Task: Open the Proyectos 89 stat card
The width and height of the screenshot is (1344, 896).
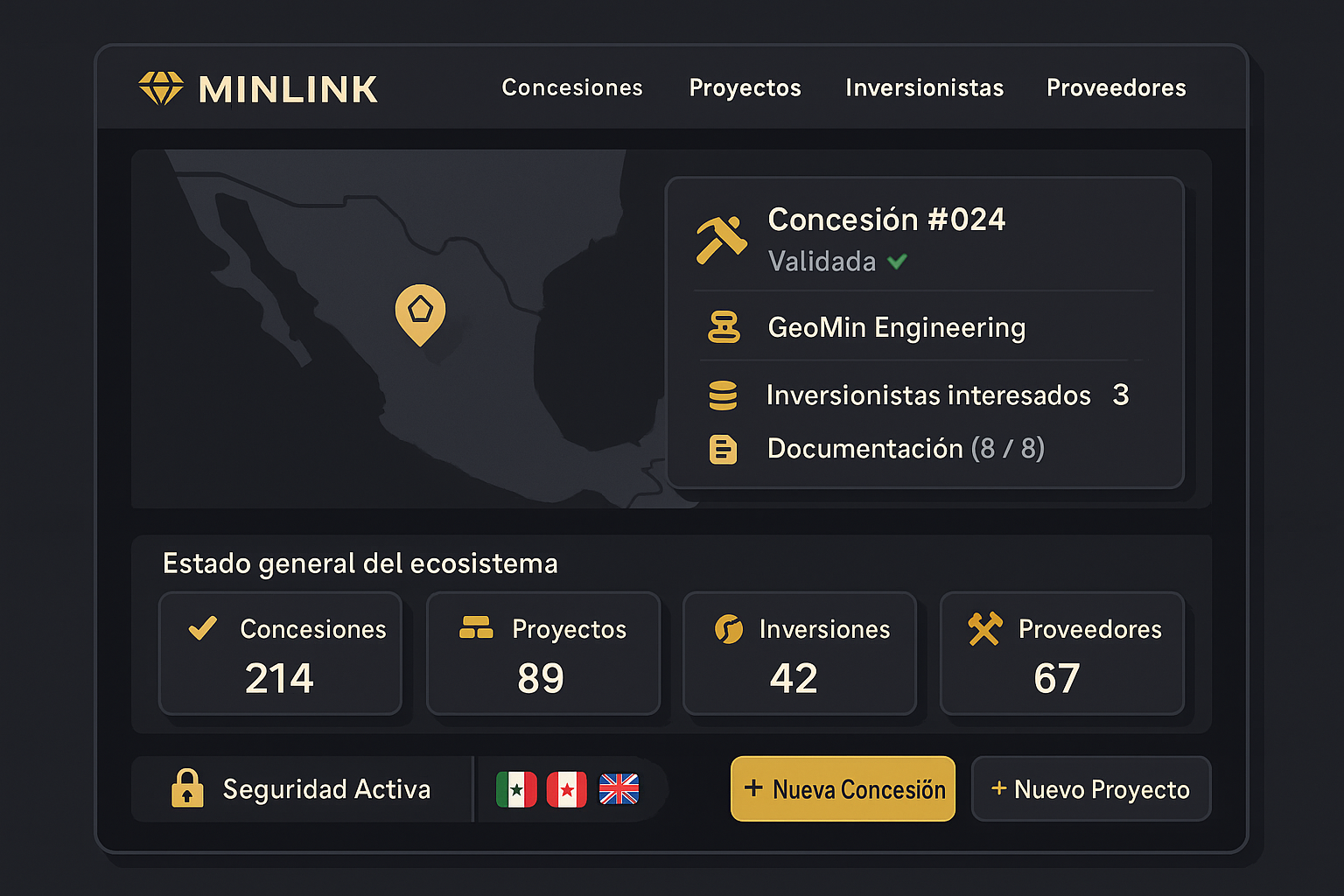Action: click(543, 654)
